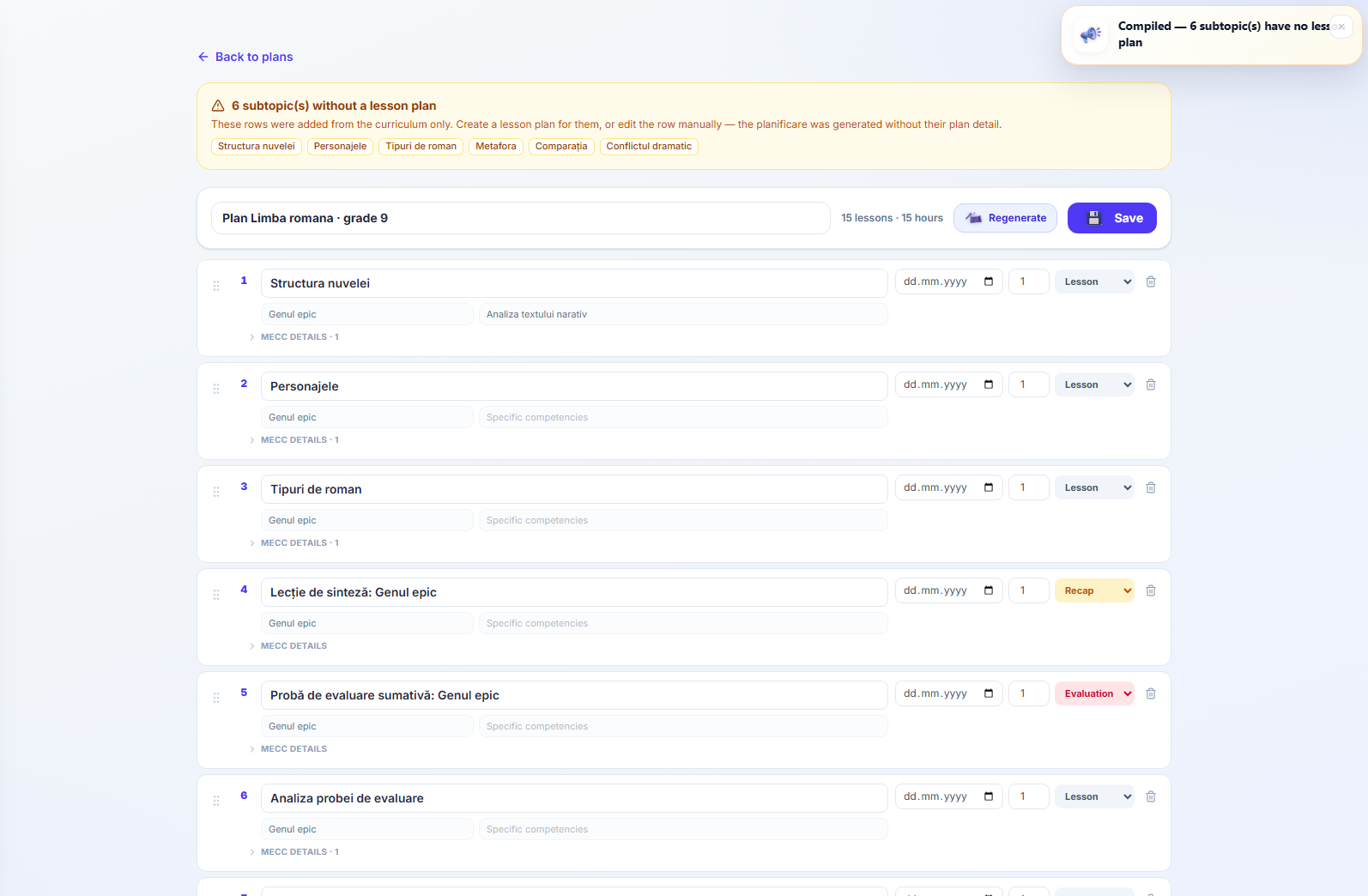This screenshot has width=1368, height=896.
Task: Delete the Structura nuvelei lesson row
Action: (x=1151, y=282)
